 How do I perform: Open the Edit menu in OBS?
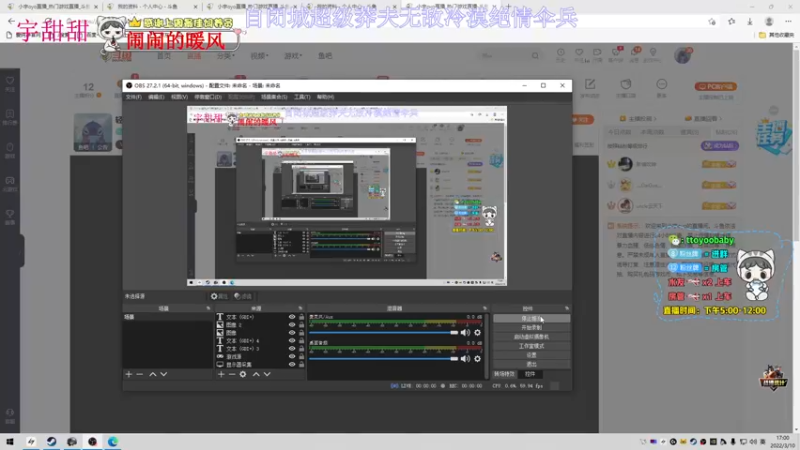[x=156, y=97]
